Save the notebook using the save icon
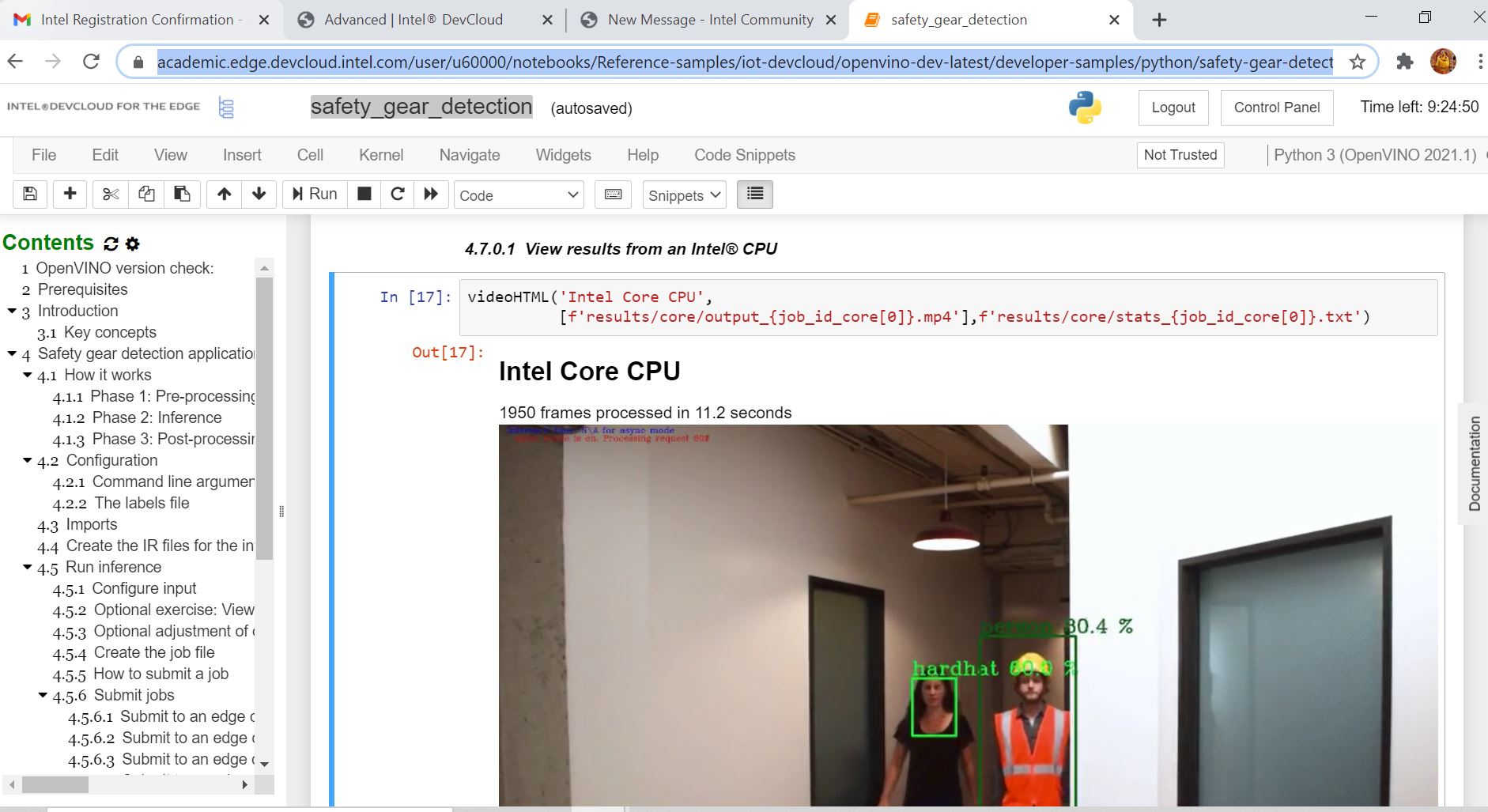1488x812 pixels. coord(29,194)
